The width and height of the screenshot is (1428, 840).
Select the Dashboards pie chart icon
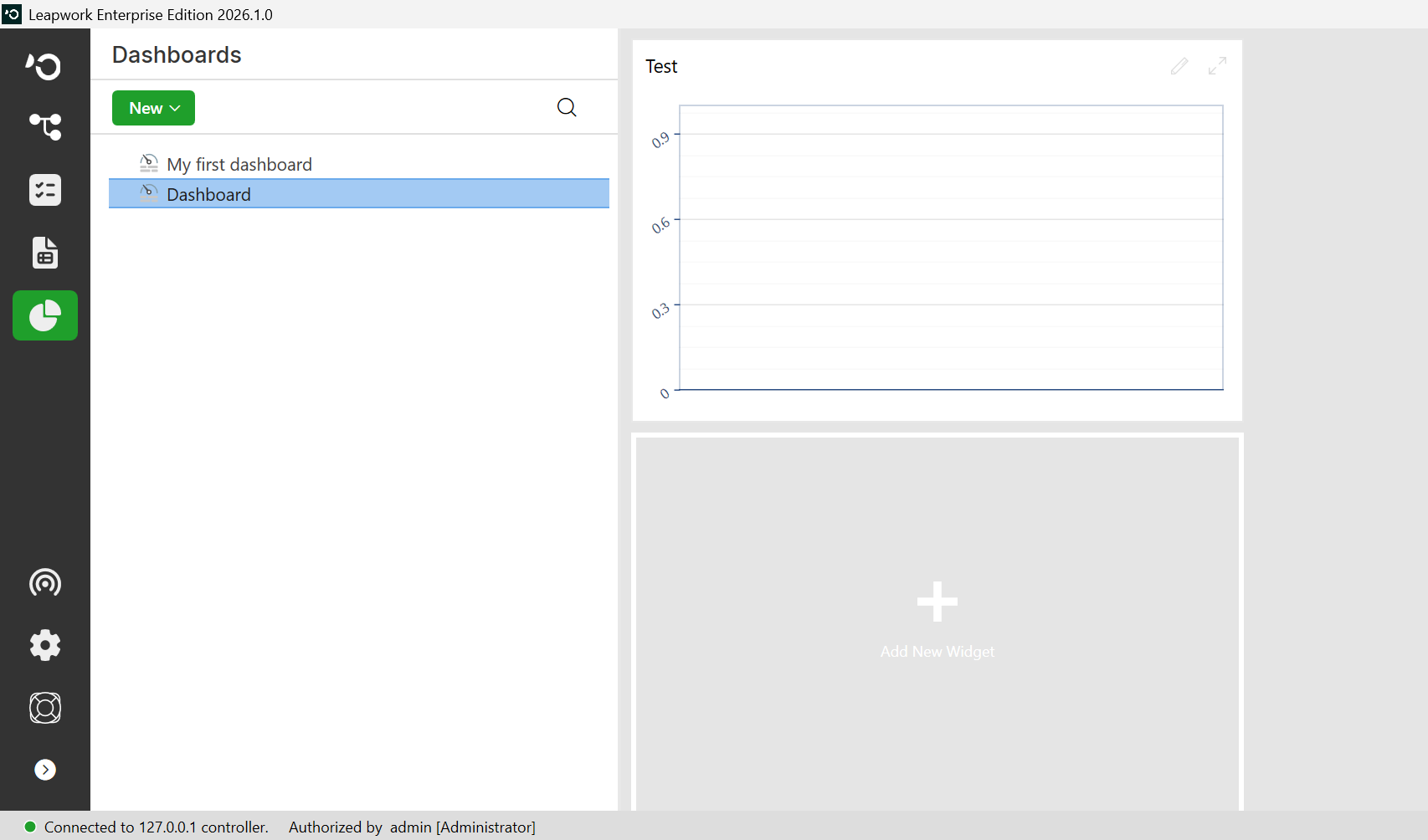45,315
